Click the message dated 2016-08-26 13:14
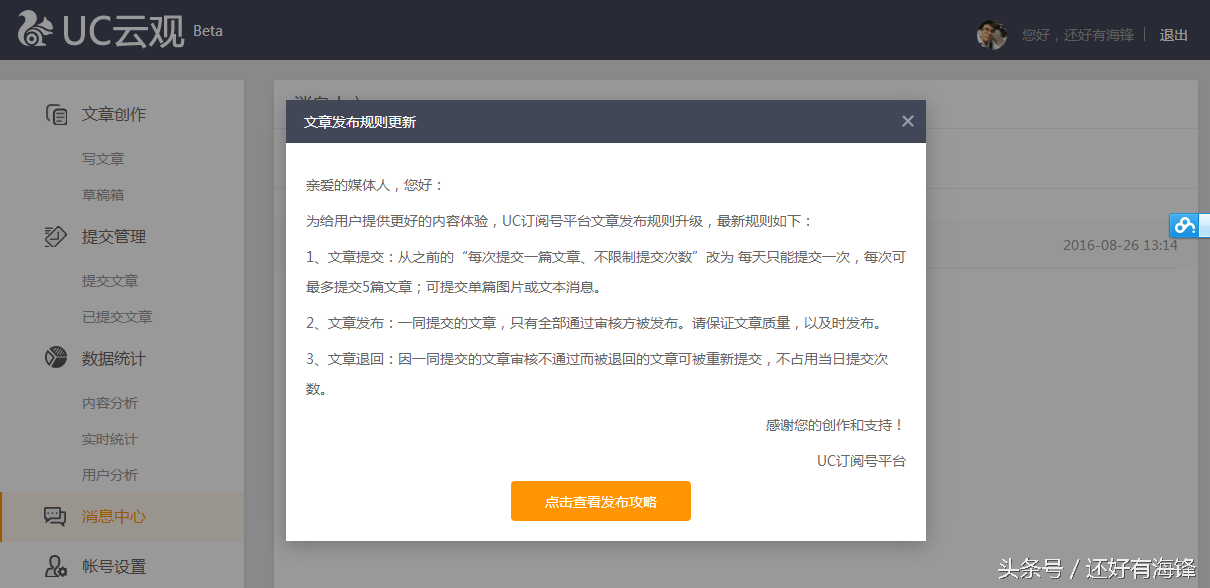 pyautogui.click(x=1120, y=244)
